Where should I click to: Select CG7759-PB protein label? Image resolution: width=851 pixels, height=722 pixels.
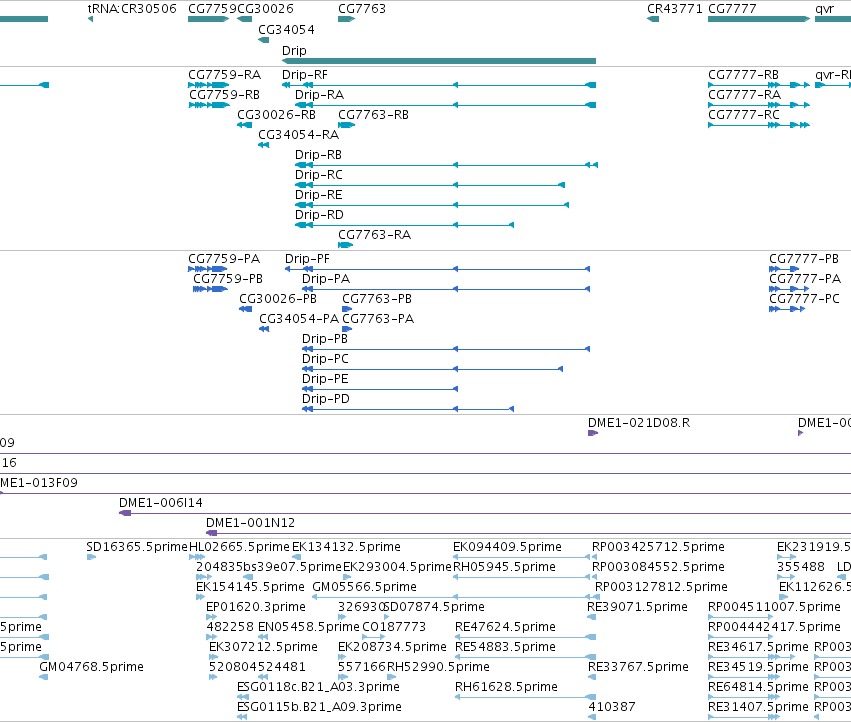point(228,278)
